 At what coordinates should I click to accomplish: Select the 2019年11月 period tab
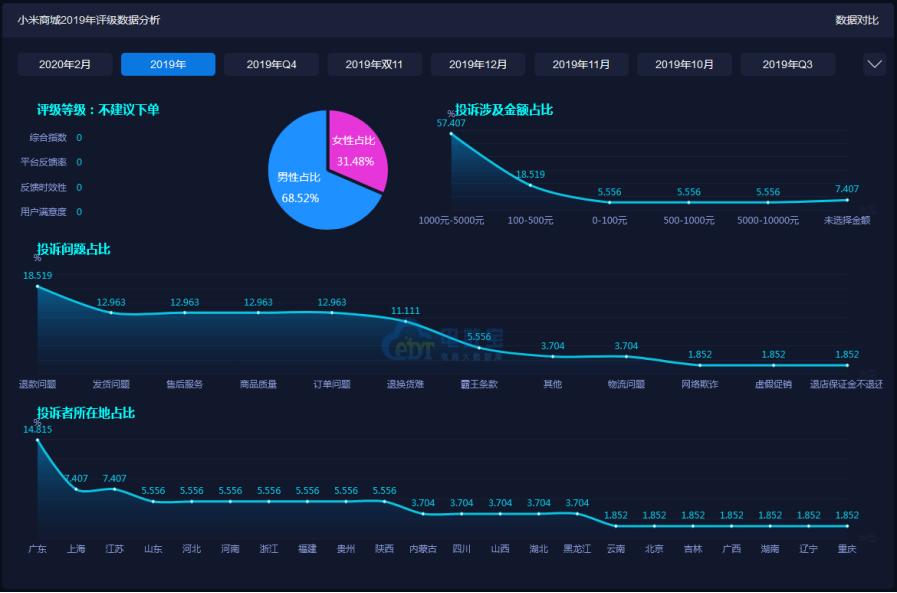pyautogui.click(x=581, y=63)
